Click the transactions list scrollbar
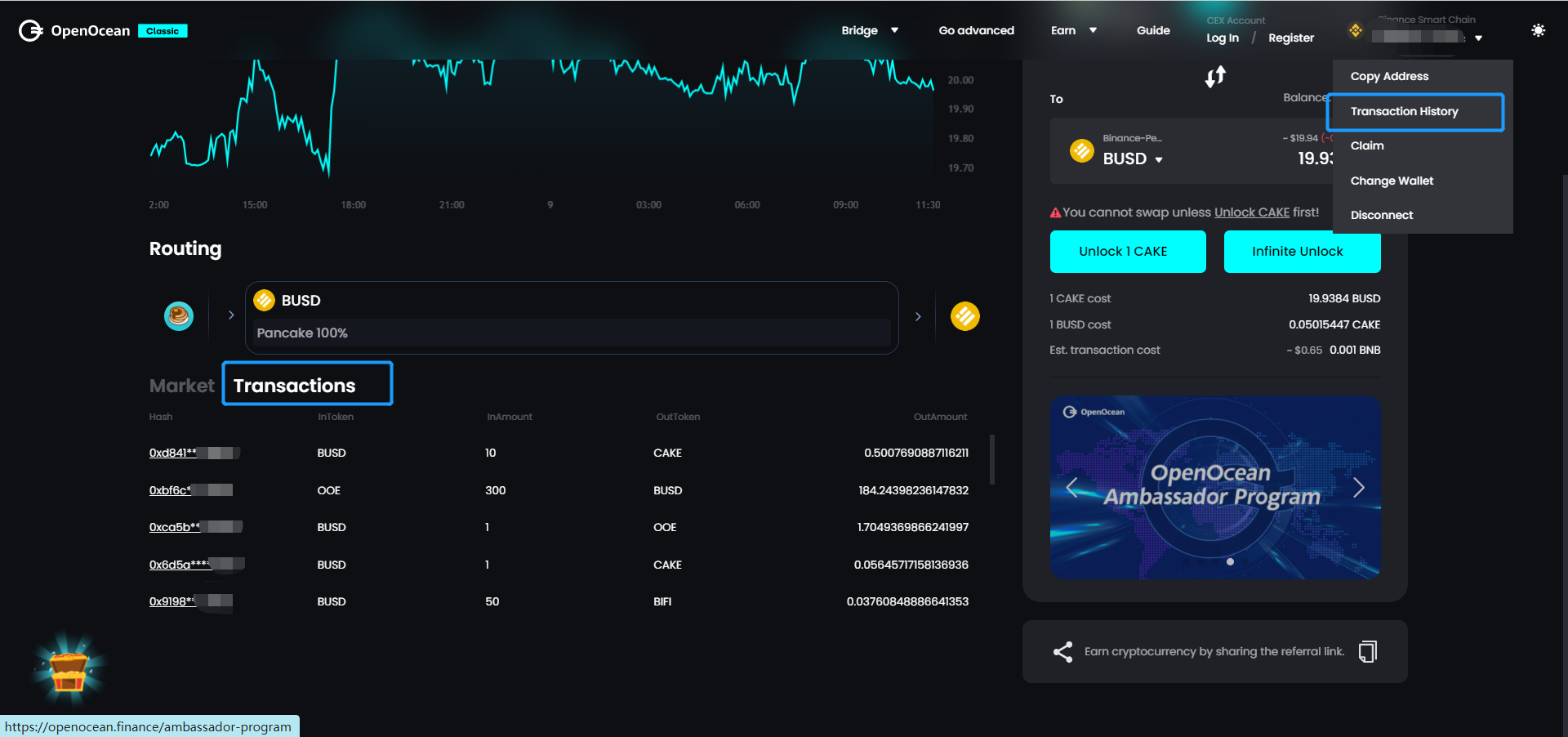Viewport: 1568px width, 737px height. tap(992, 459)
